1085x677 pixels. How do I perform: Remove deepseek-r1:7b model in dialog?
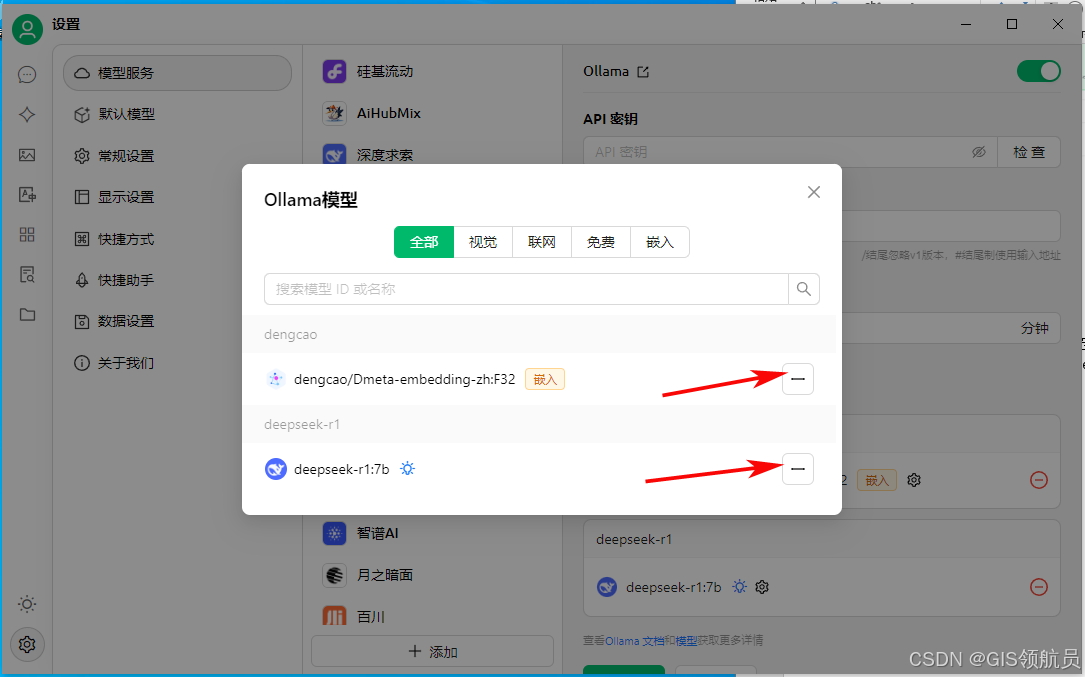point(798,469)
